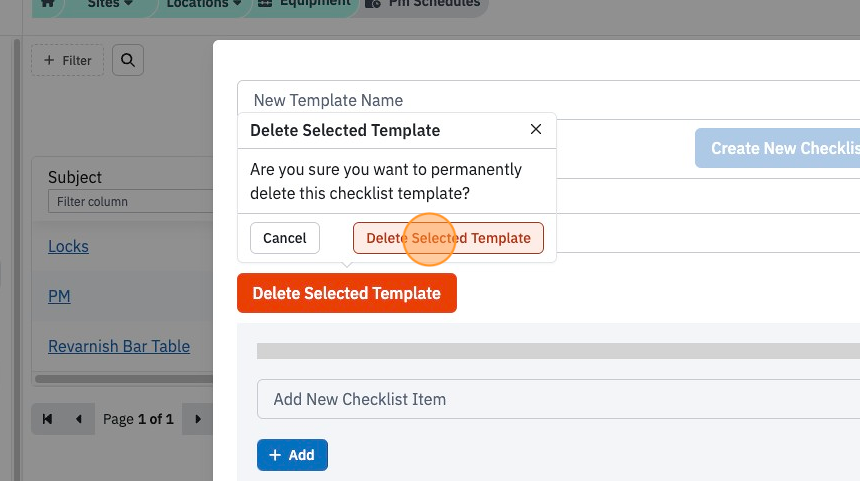Image resolution: width=860 pixels, height=481 pixels.
Task: Confirm Delete Selected Template in popup
Action: pyautogui.click(x=448, y=238)
